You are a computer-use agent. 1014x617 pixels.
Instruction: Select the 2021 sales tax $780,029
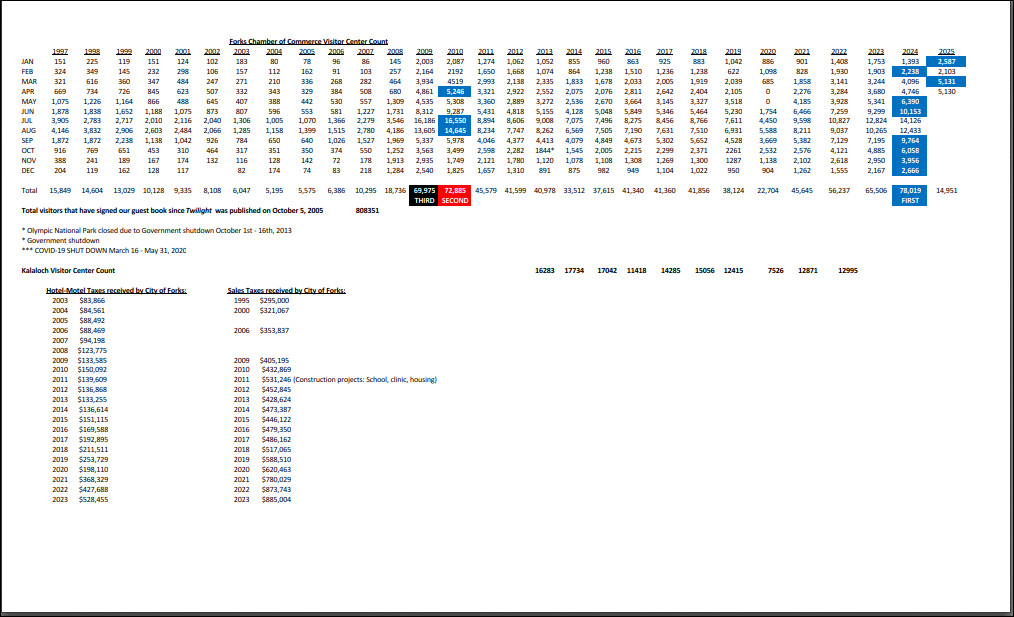276,479
